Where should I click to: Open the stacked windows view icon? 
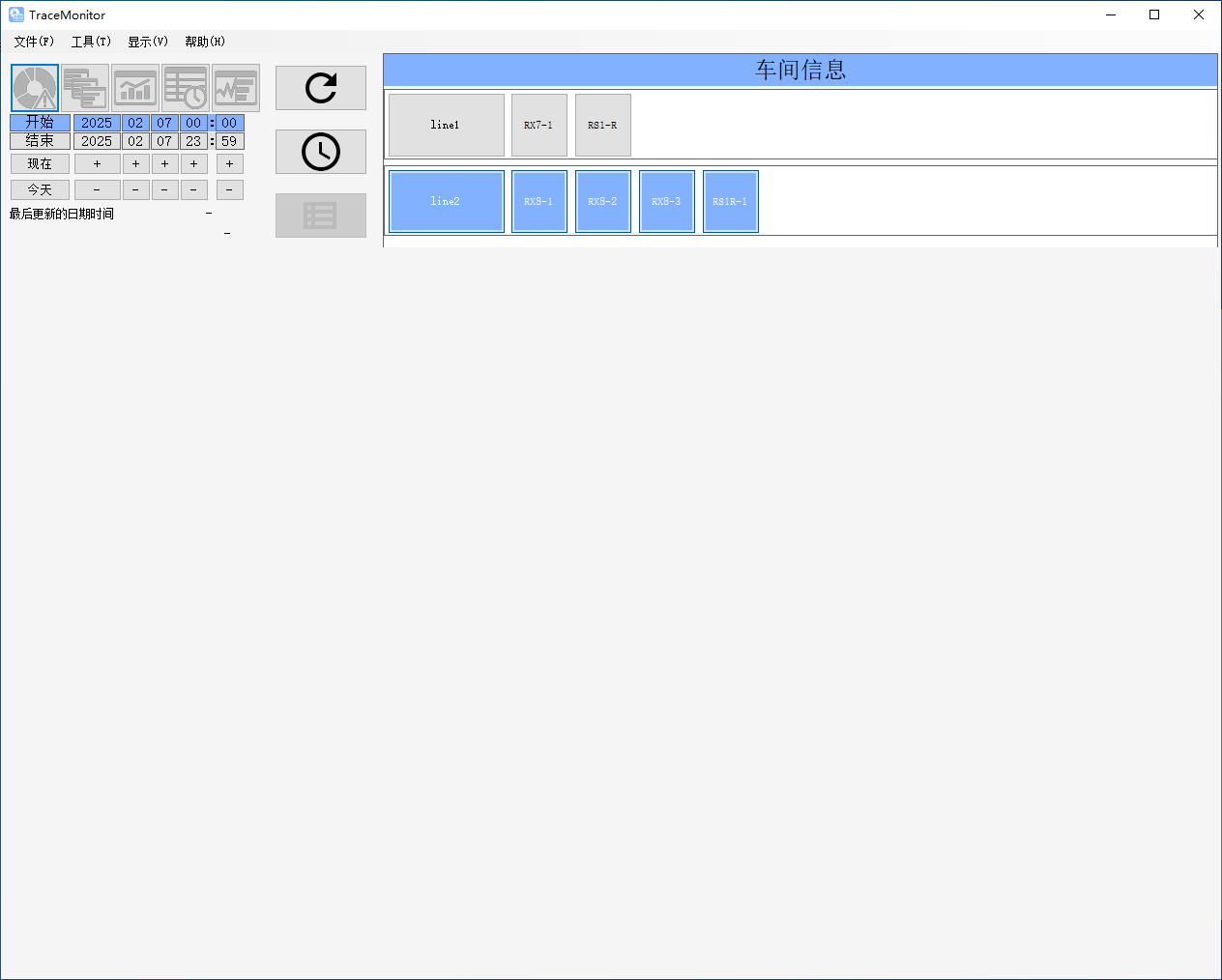pos(85,88)
